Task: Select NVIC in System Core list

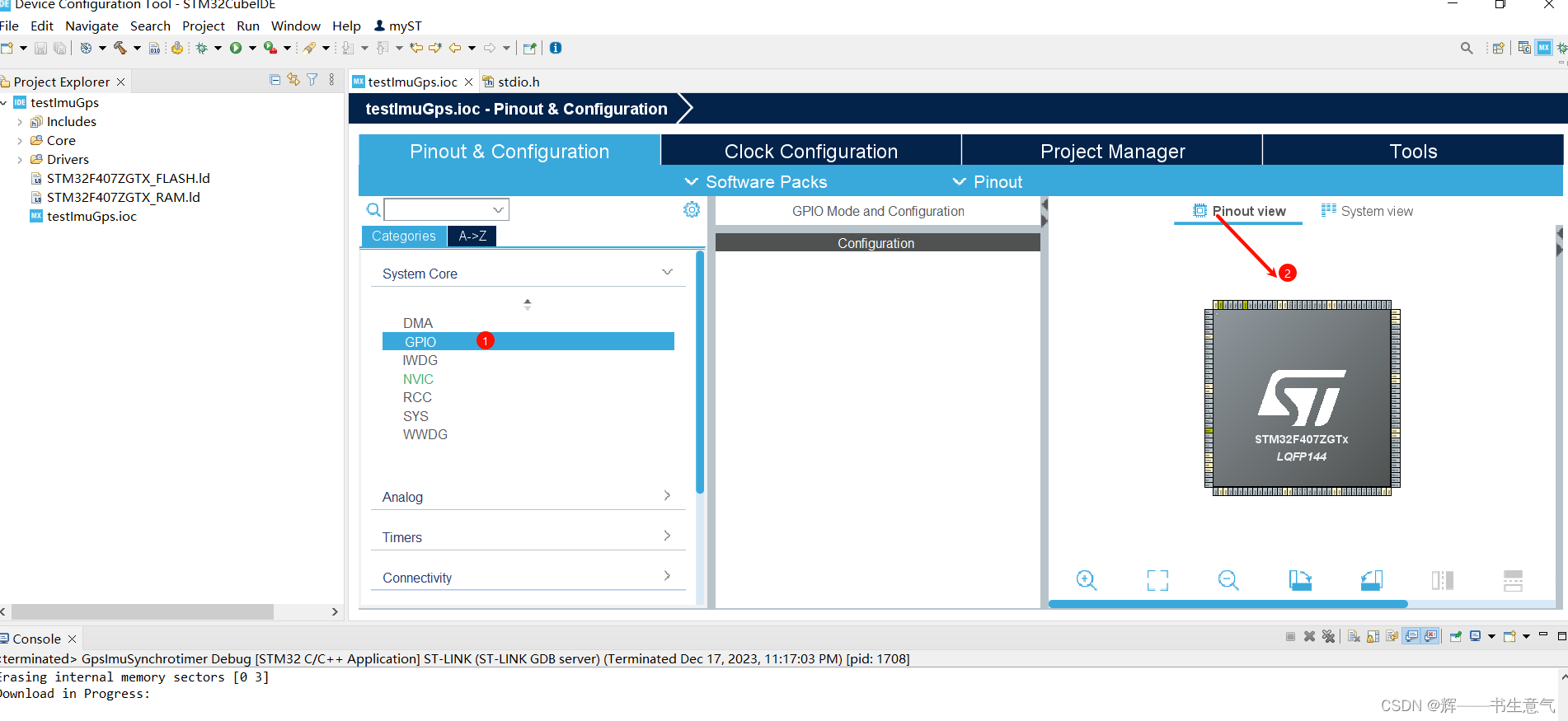Action: [x=418, y=379]
